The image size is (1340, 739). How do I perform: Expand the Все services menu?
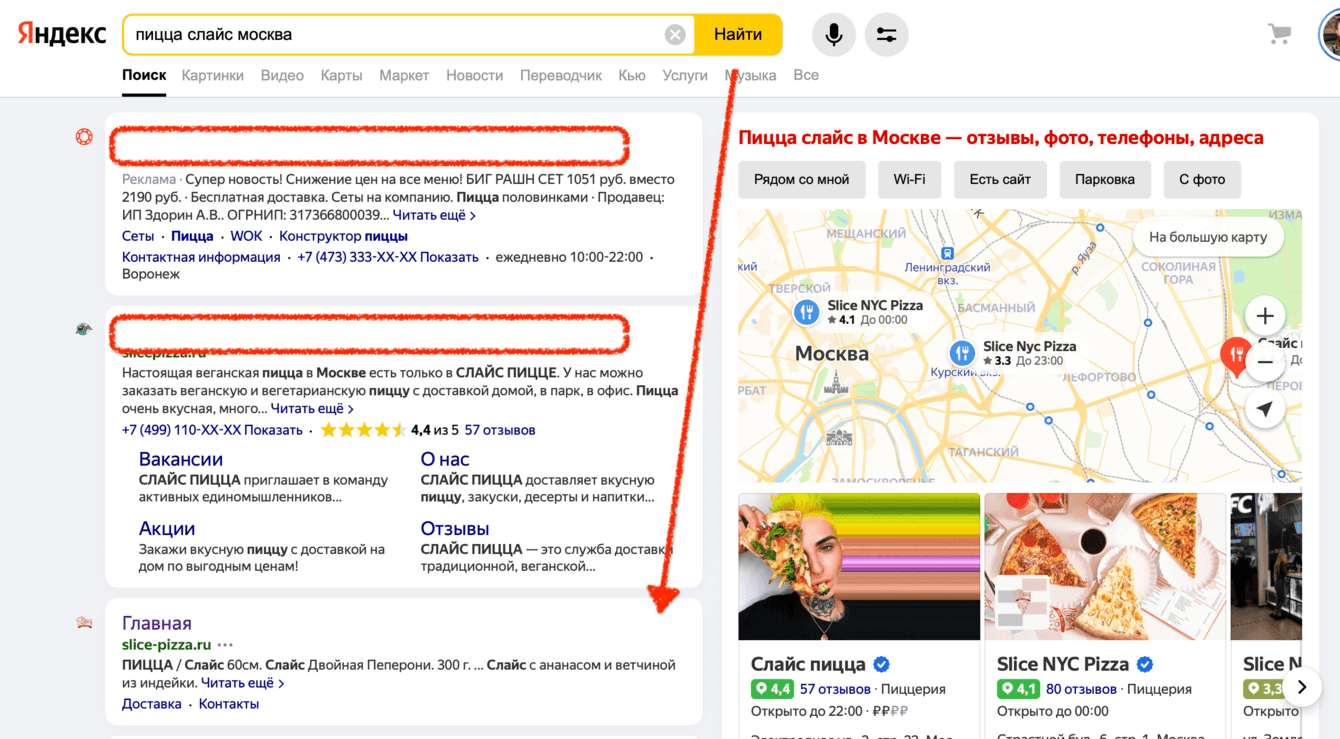tap(806, 75)
